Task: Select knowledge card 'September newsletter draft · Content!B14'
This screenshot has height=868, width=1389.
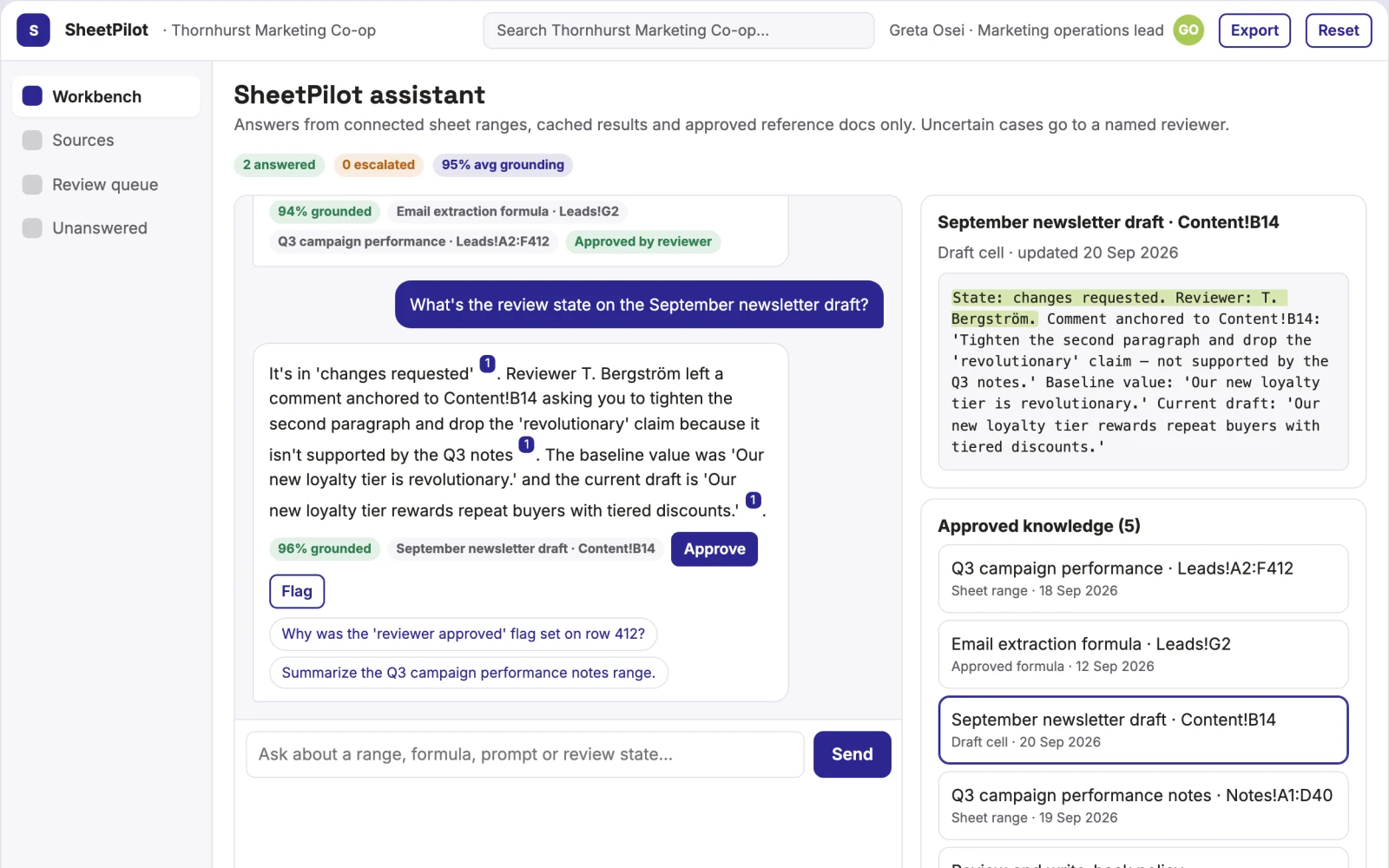Action: pos(1142,730)
